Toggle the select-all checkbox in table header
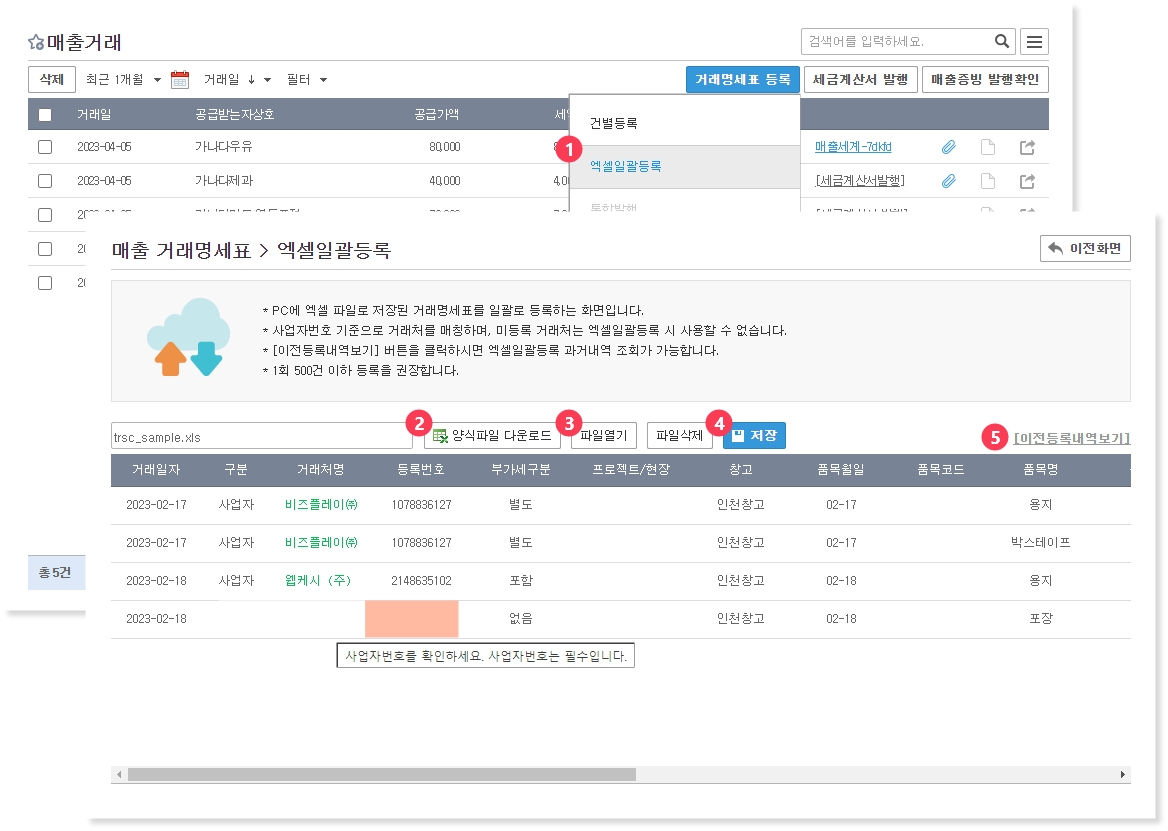 [45, 114]
